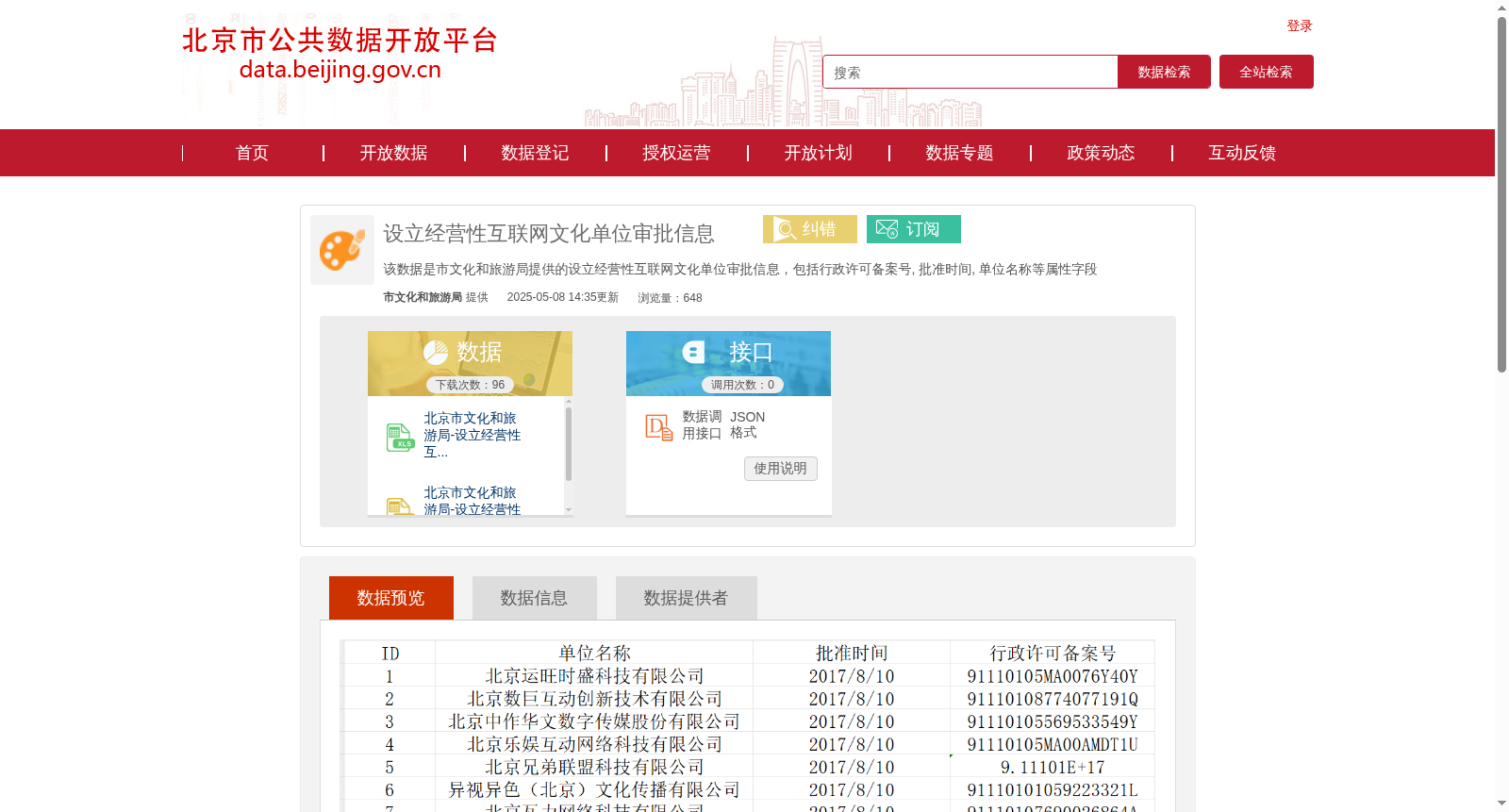Click the 下载次数：96 badge
Screen dimensions: 1509x812
click(x=470, y=385)
